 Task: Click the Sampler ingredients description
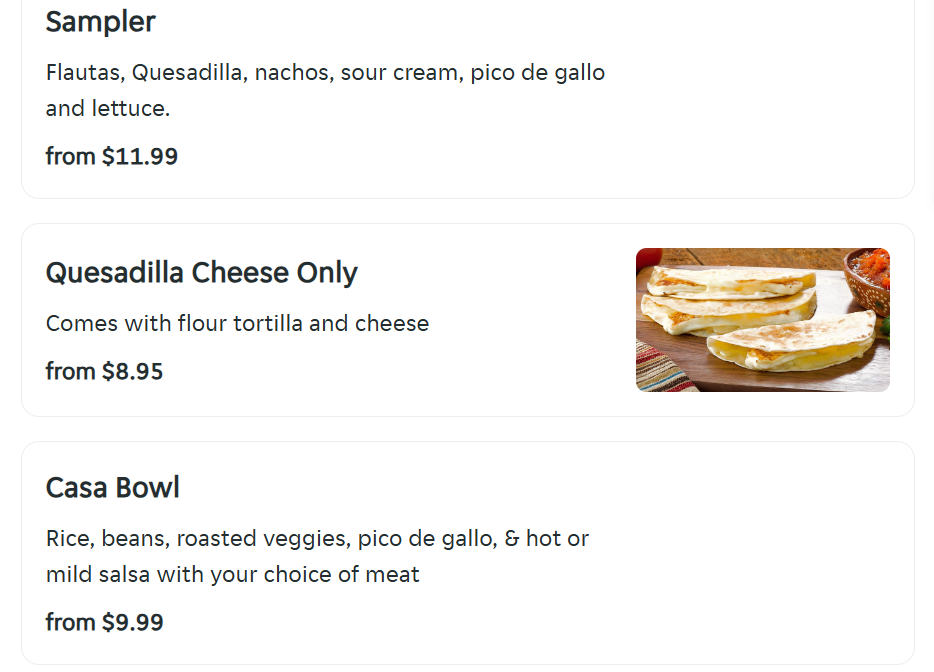click(325, 73)
